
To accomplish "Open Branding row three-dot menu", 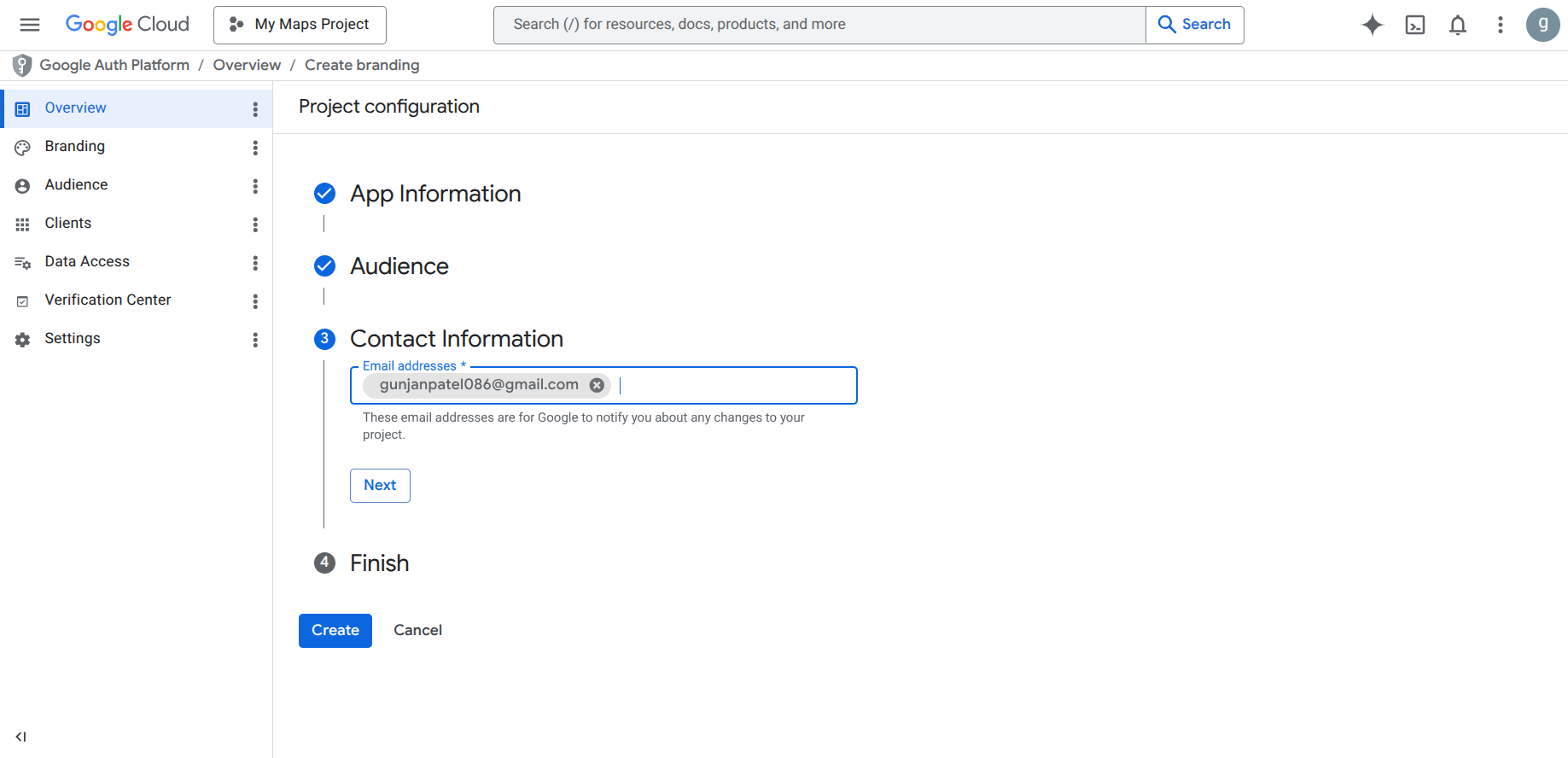I will click(x=255, y=148).
